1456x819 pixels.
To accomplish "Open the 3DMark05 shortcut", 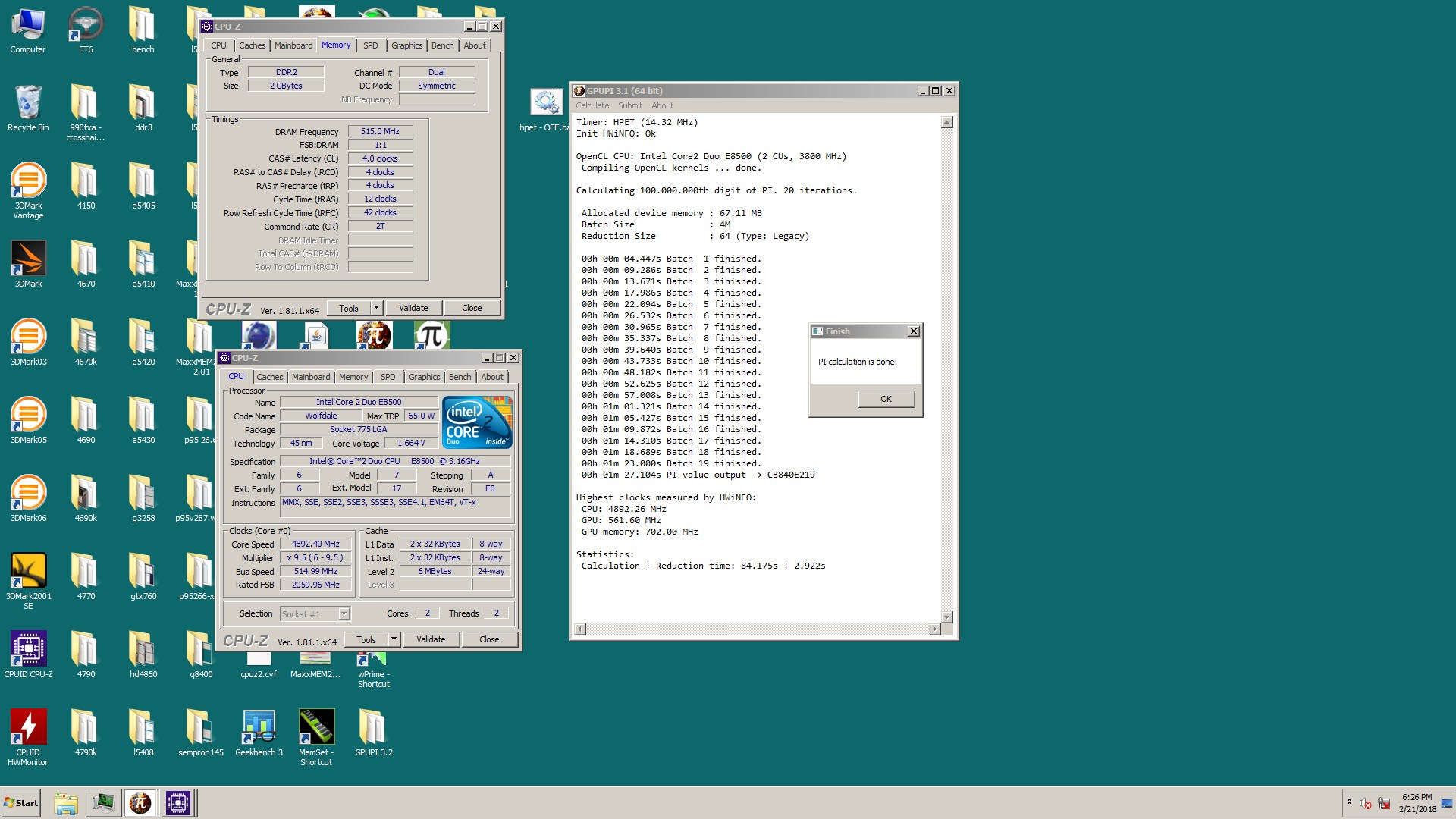I will (x=28, y=421).
